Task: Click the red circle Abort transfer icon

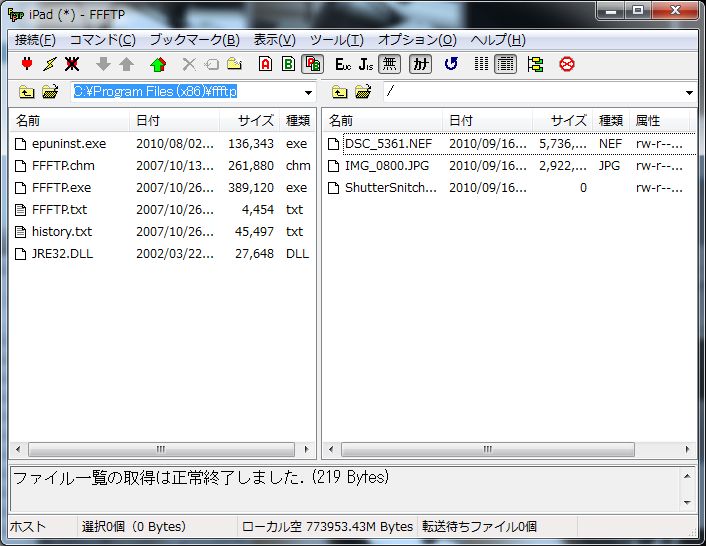Action: point(566,64)
